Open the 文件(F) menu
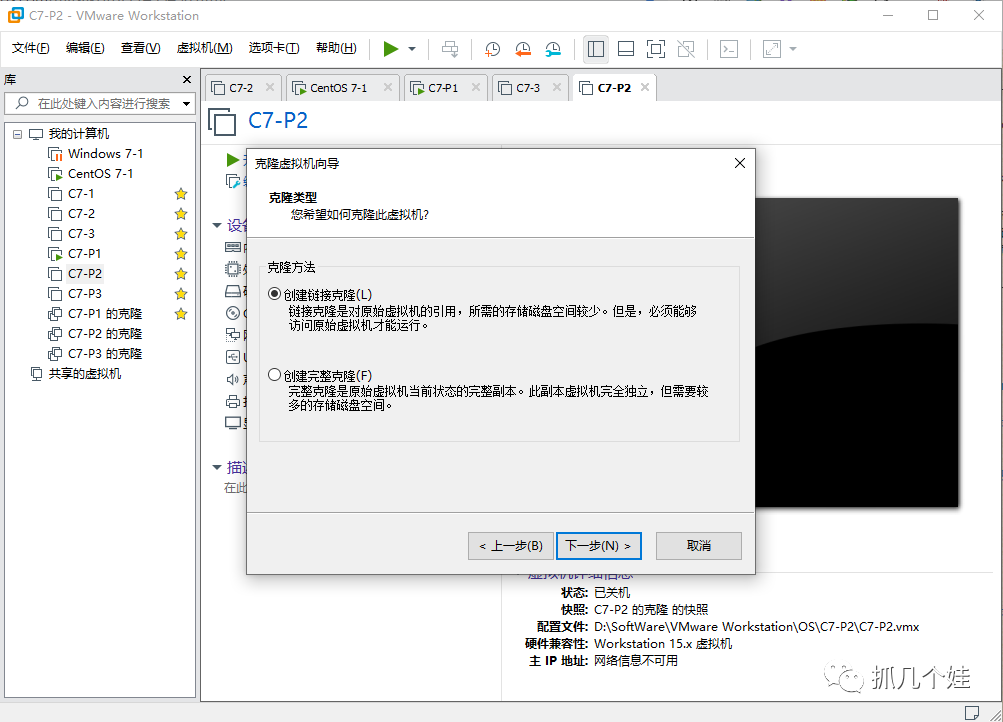 pyautogui.click(x=30, y=48)
